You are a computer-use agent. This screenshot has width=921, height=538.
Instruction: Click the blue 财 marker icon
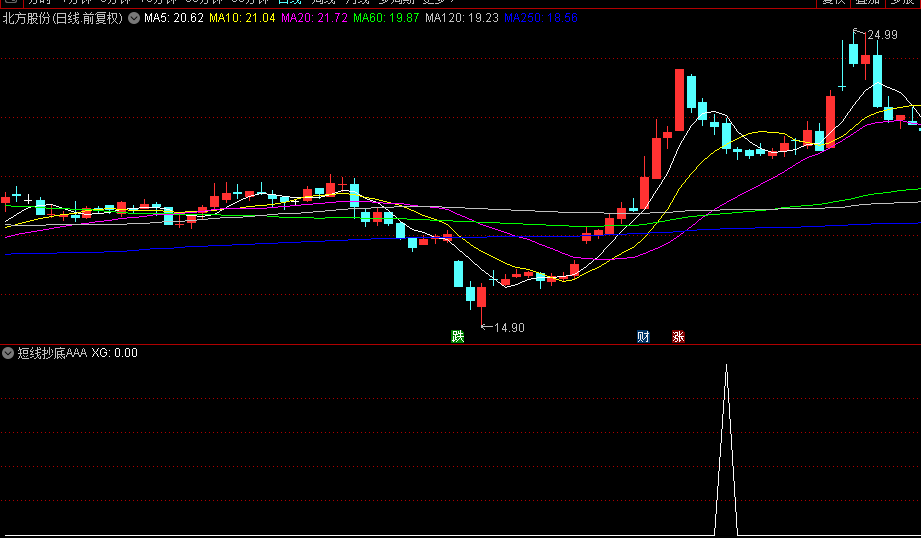(643, 337)
